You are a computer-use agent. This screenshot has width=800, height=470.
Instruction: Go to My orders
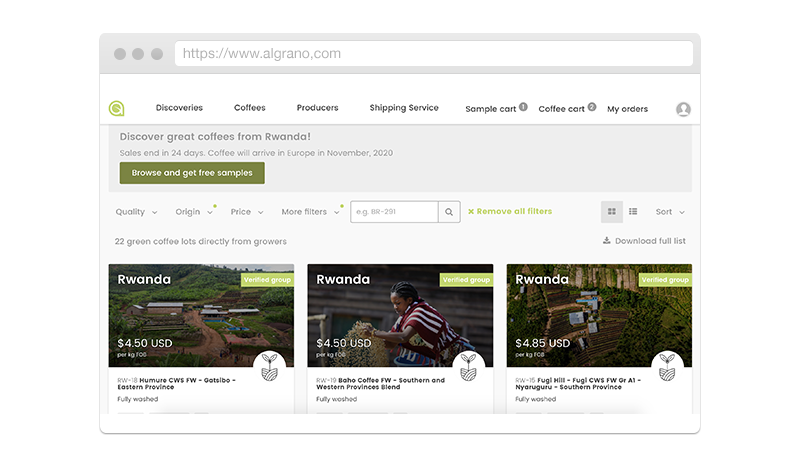pos(628,109)
